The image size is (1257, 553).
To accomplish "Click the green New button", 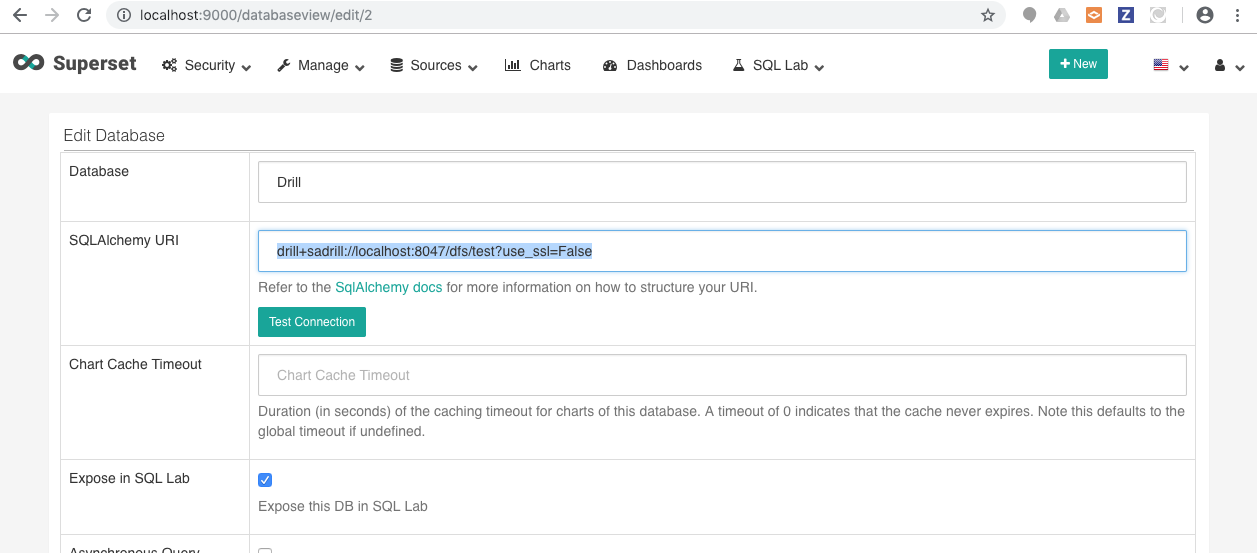I will 1078,64.
